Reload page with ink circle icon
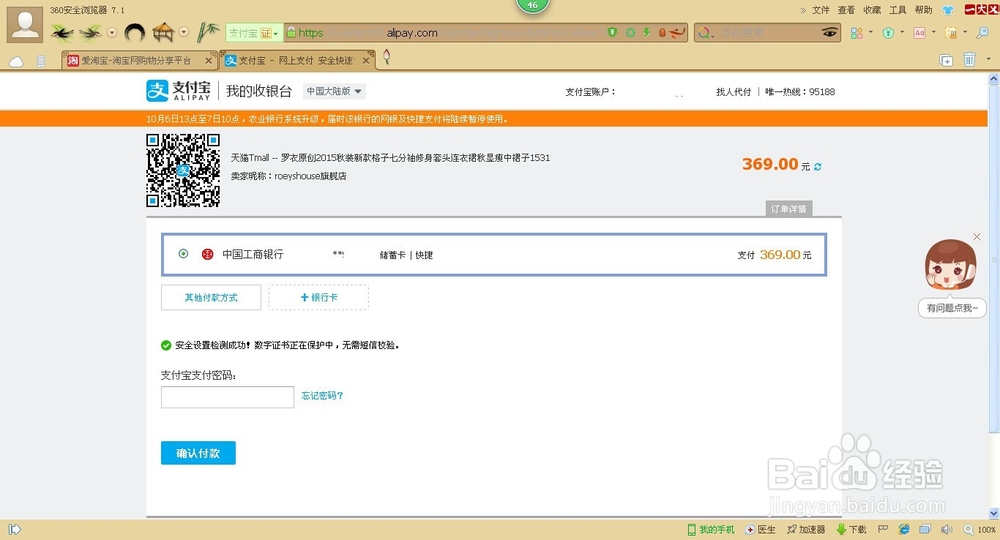The image size is (1000, 540). click(135, 32)
